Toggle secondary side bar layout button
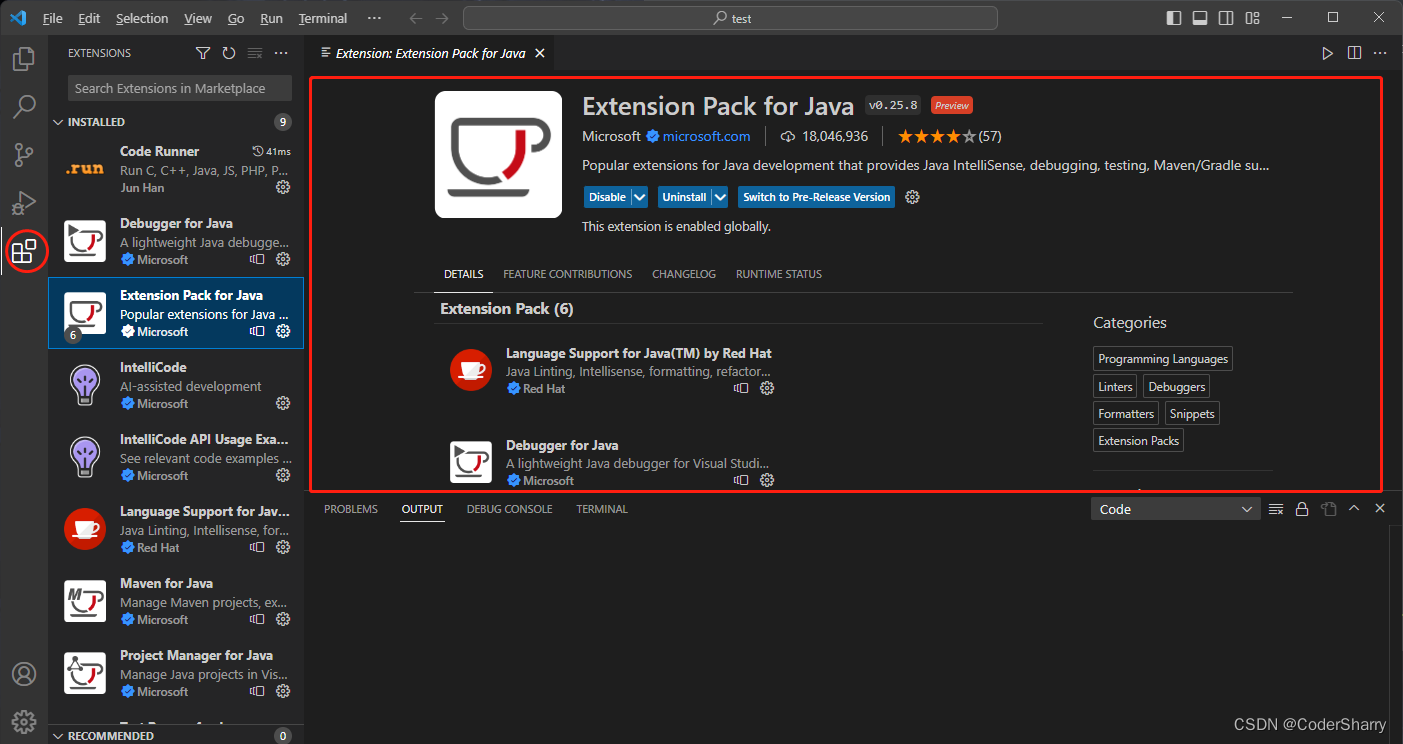Screen dimensions: 1403x744 pos(1226,18)
